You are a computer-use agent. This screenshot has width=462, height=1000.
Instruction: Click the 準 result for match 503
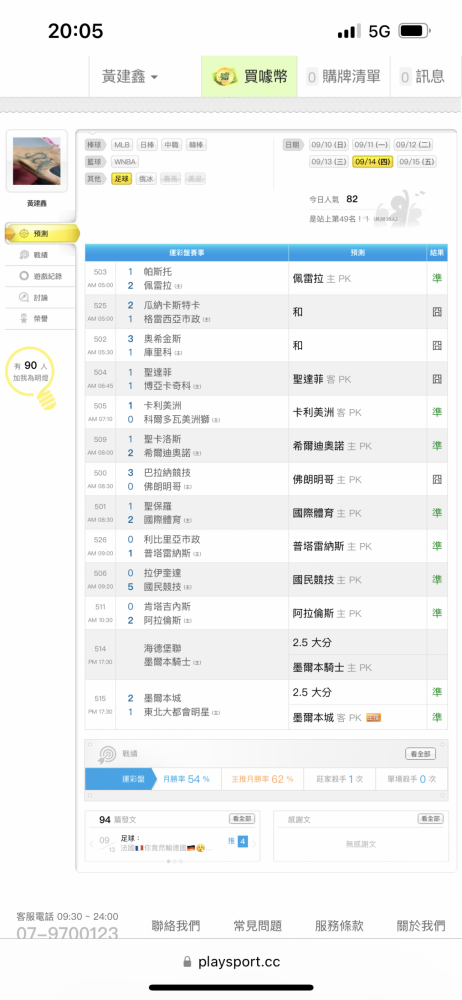coord(437,279)
